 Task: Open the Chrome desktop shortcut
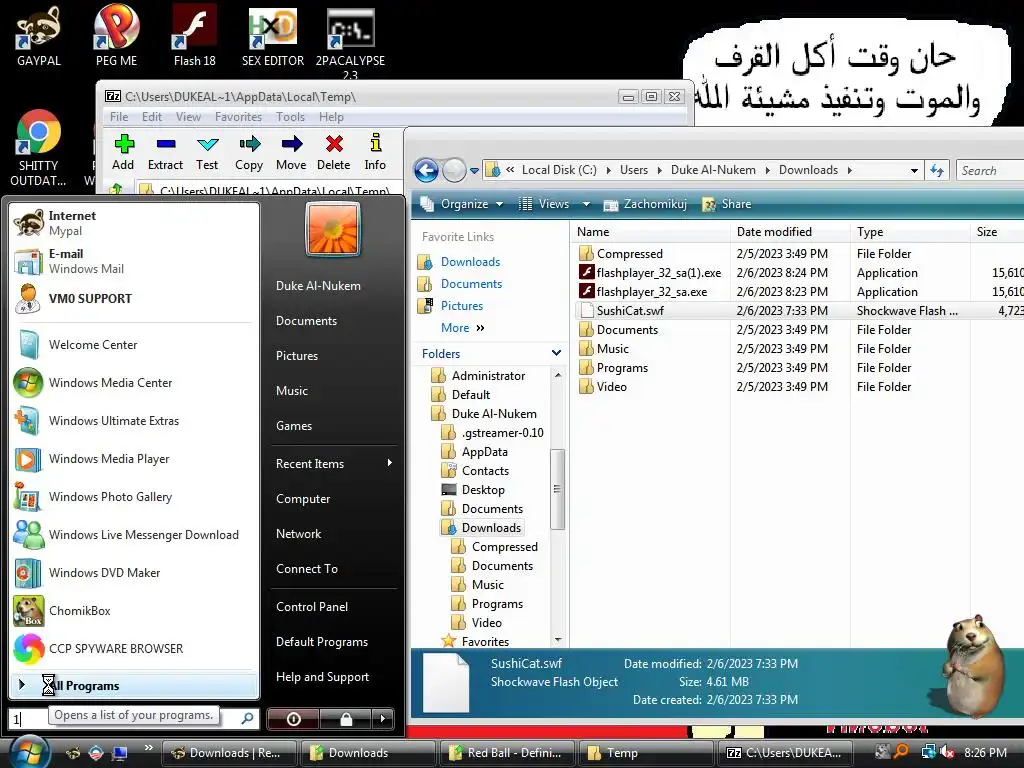[39, 149]
